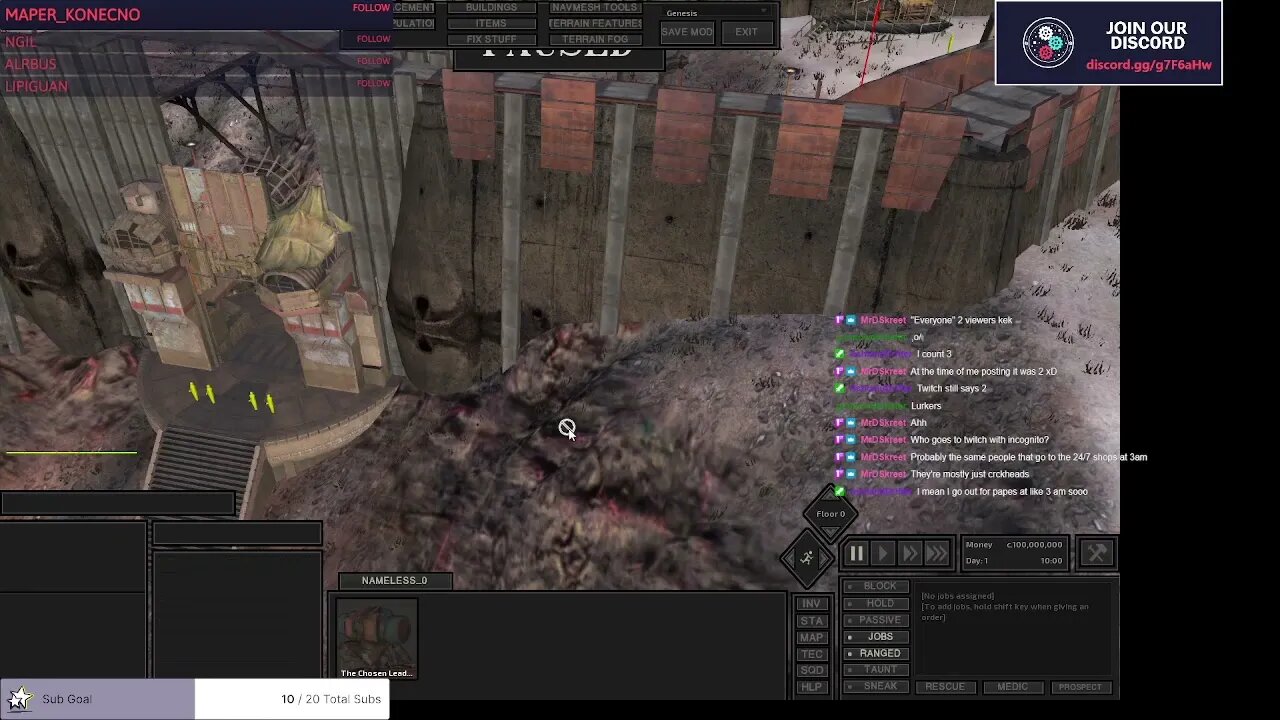Screen dimensions: 1280x720
Task: Toggle PASSIVE mode
Action: click(x=876, y=620)
